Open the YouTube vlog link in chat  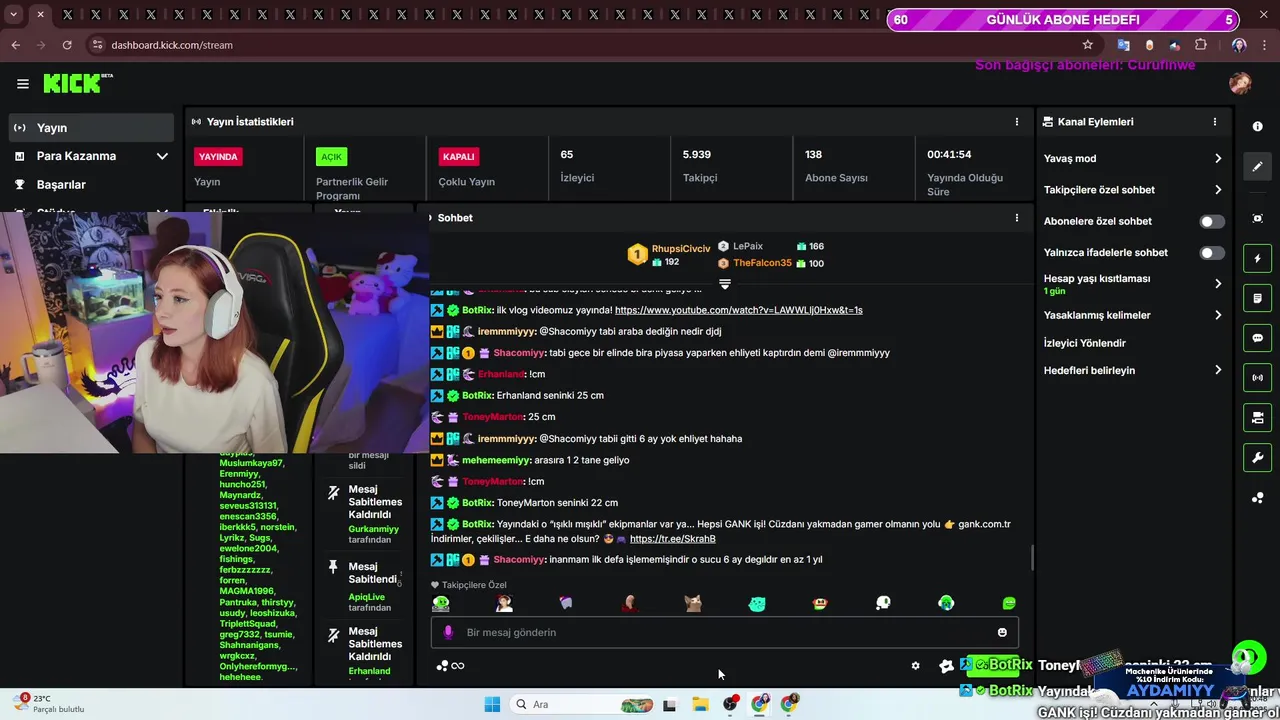[x=738, y=310]
